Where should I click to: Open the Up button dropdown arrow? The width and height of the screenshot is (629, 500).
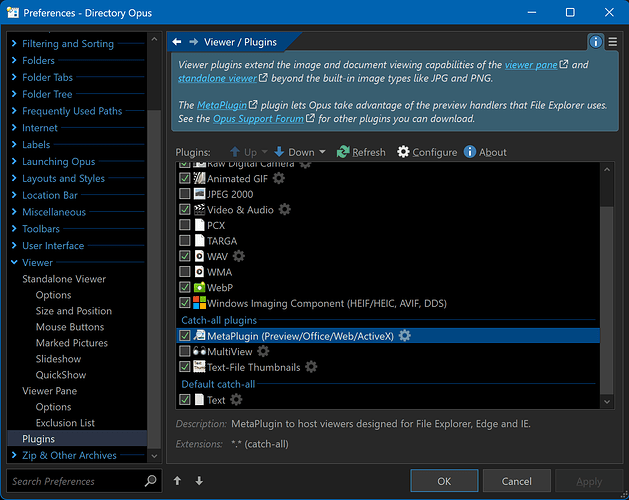[264, 152]
